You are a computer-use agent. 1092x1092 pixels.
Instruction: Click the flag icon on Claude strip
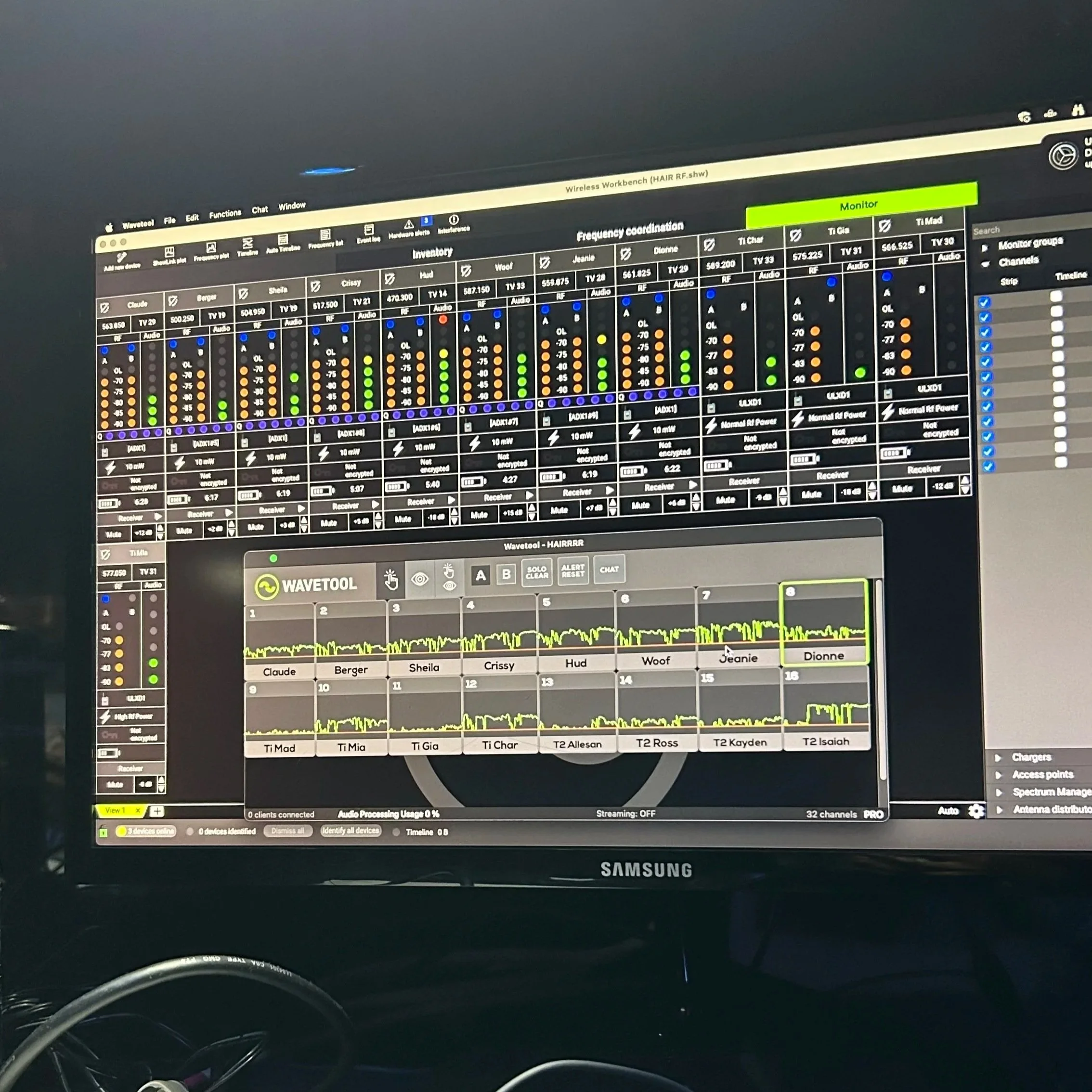coord(104,308)
